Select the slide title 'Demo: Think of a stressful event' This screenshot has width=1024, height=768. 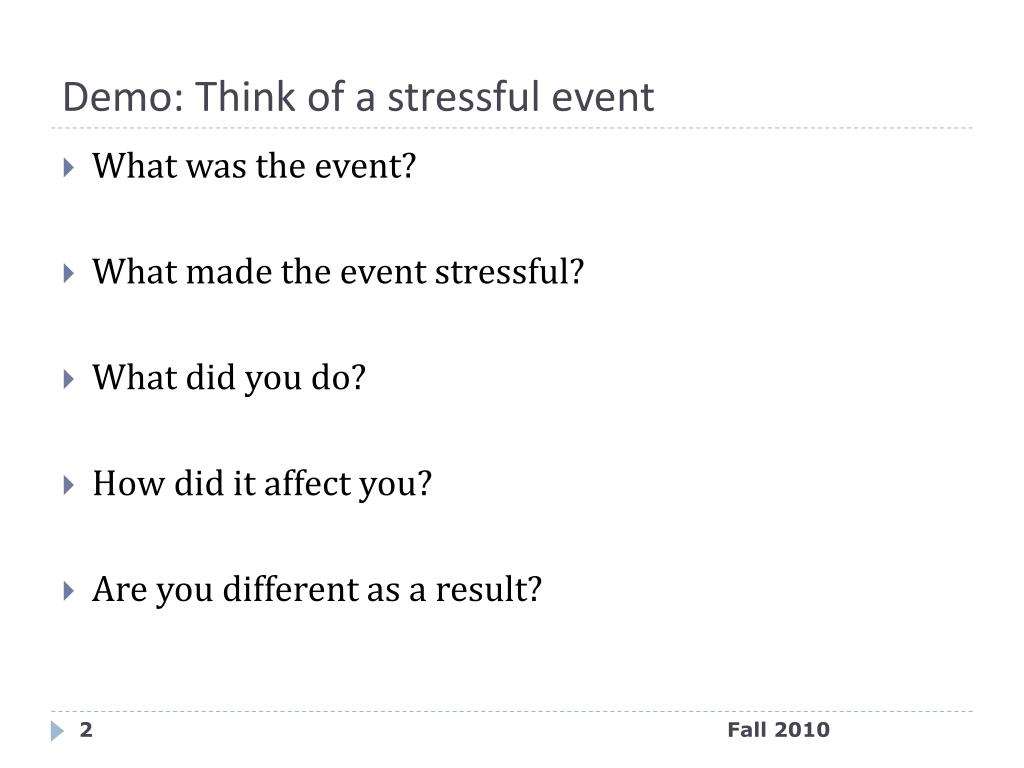[358, 97]
